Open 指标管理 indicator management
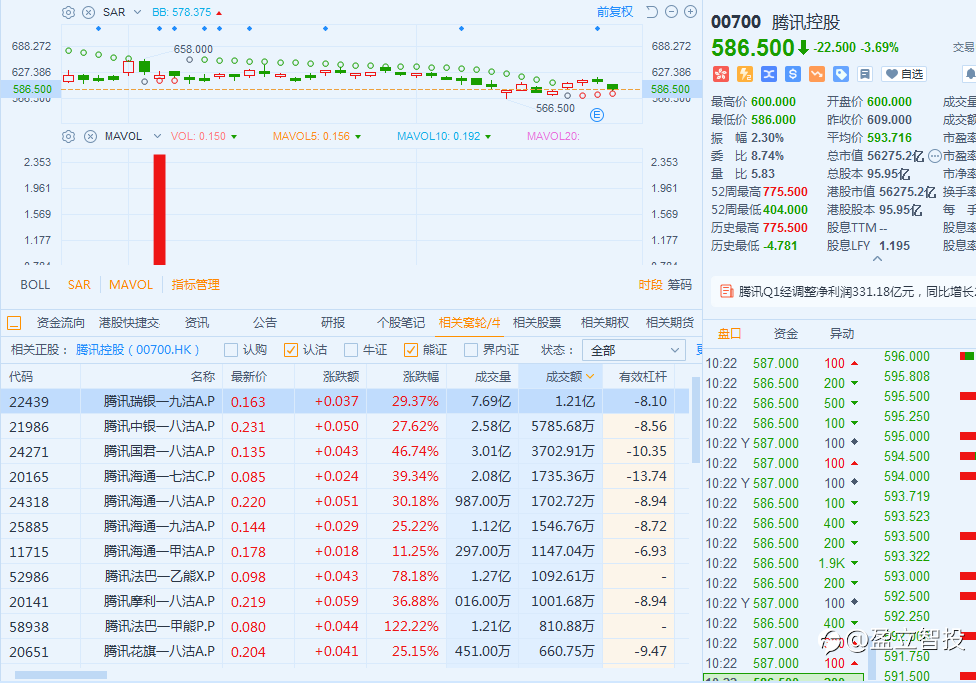This screenshot has width=976, height=683. pos(195,285)
